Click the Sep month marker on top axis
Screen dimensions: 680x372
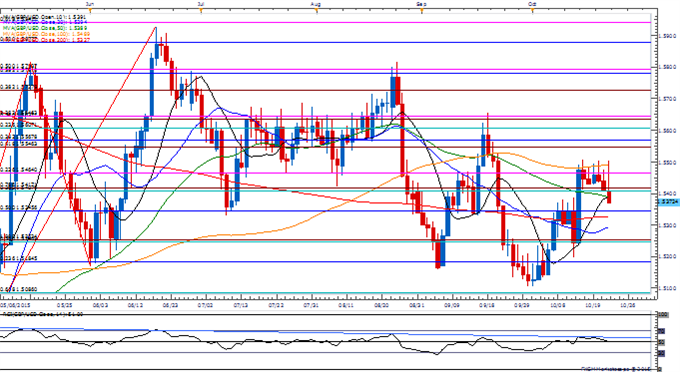(x=421, y=4)
